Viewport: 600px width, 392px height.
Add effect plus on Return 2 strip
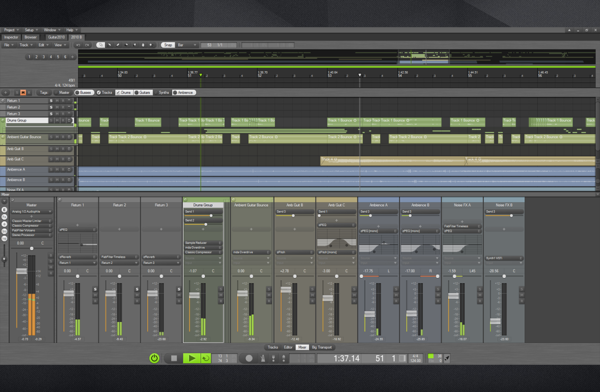coord(119,229)
